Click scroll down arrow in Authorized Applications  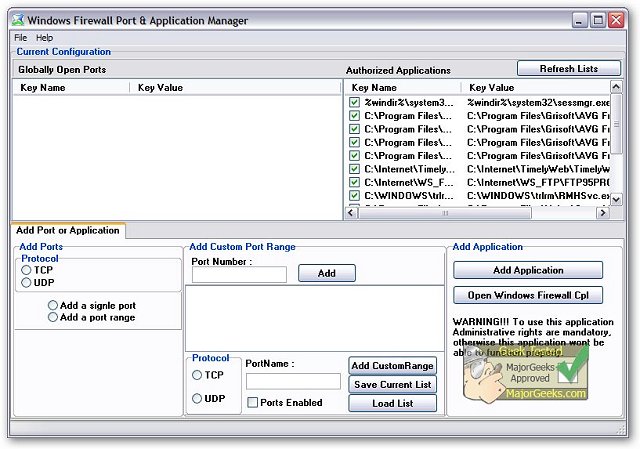[x=616, y=199]
